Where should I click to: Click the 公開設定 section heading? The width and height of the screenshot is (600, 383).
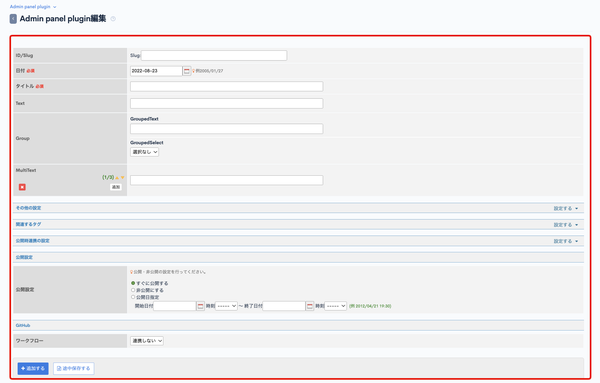click(x=24, y=258)
